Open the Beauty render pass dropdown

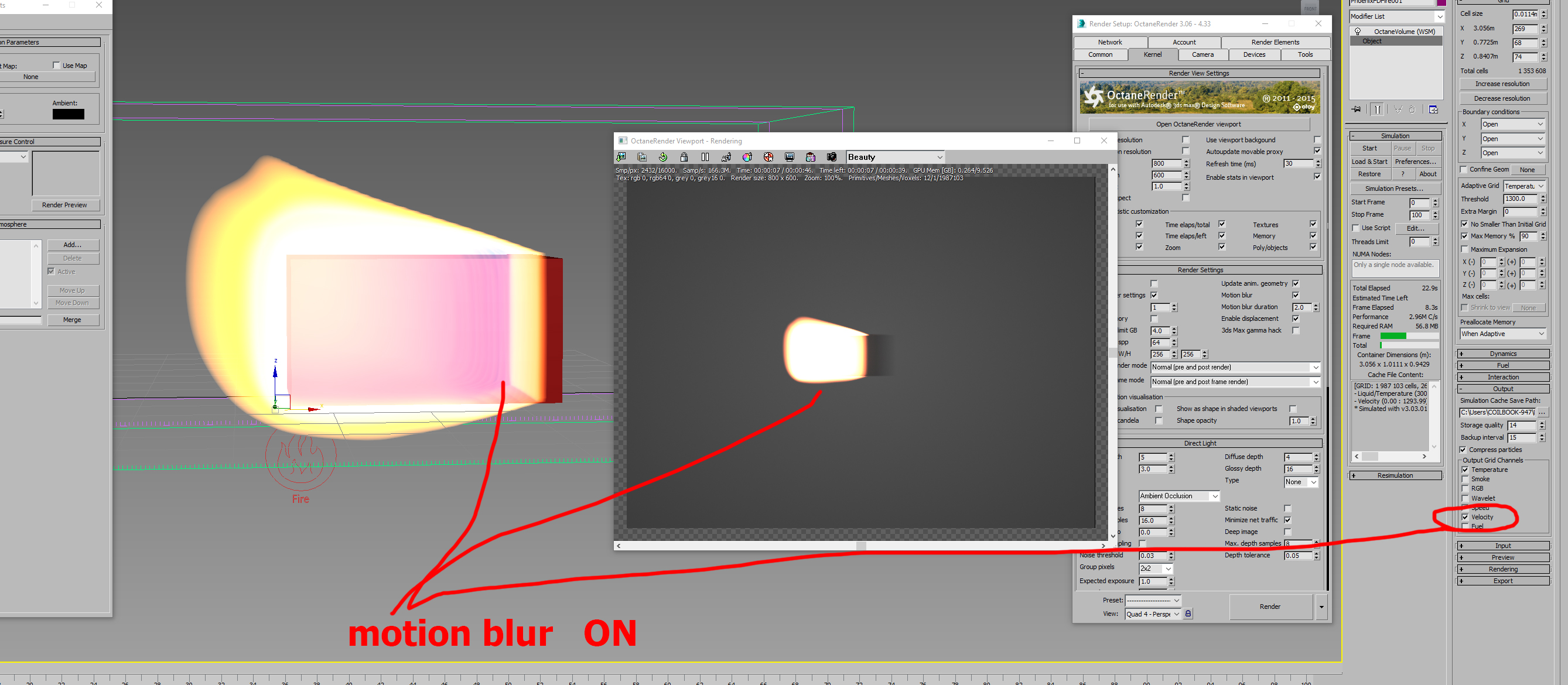[895, 157]
